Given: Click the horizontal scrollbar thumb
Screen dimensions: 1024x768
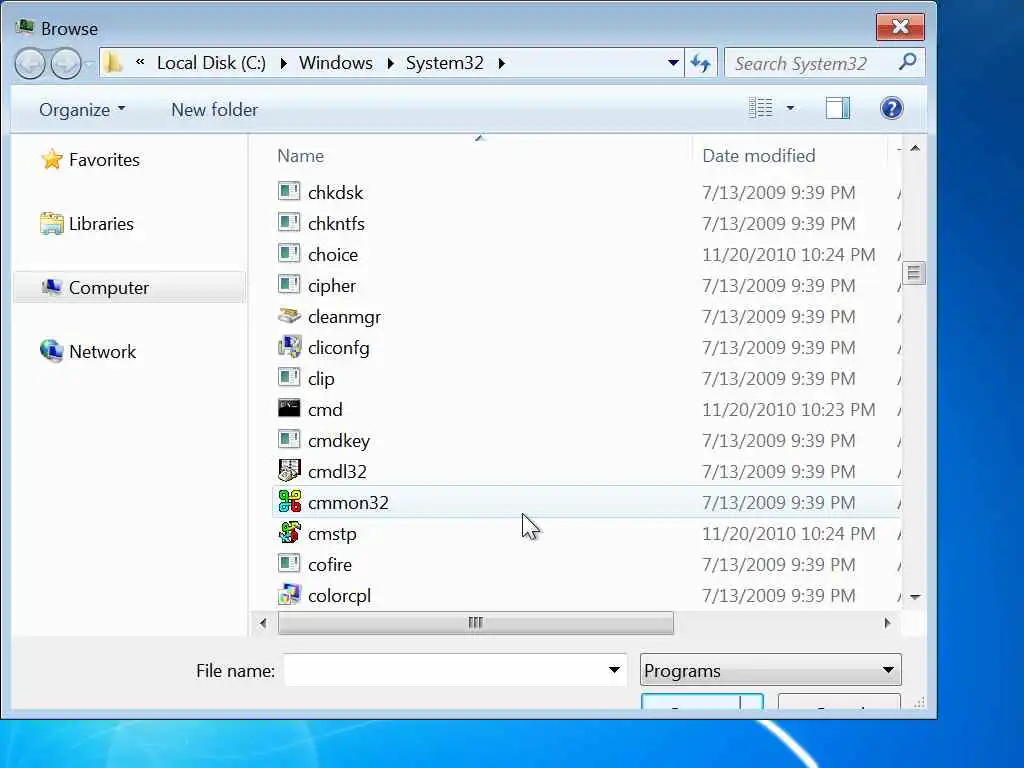Looking at the screenshot, I should click(475, 622).
